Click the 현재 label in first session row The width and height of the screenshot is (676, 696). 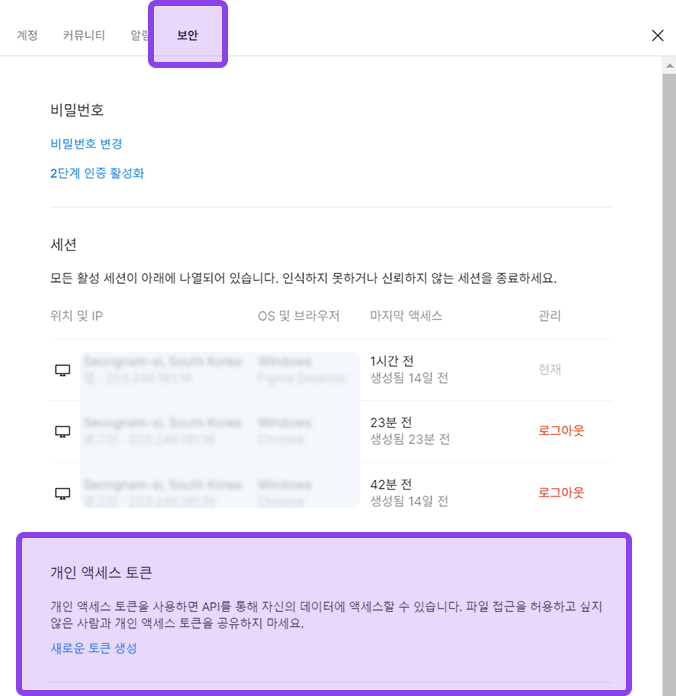pyautogui.click(x=549, y=369)
